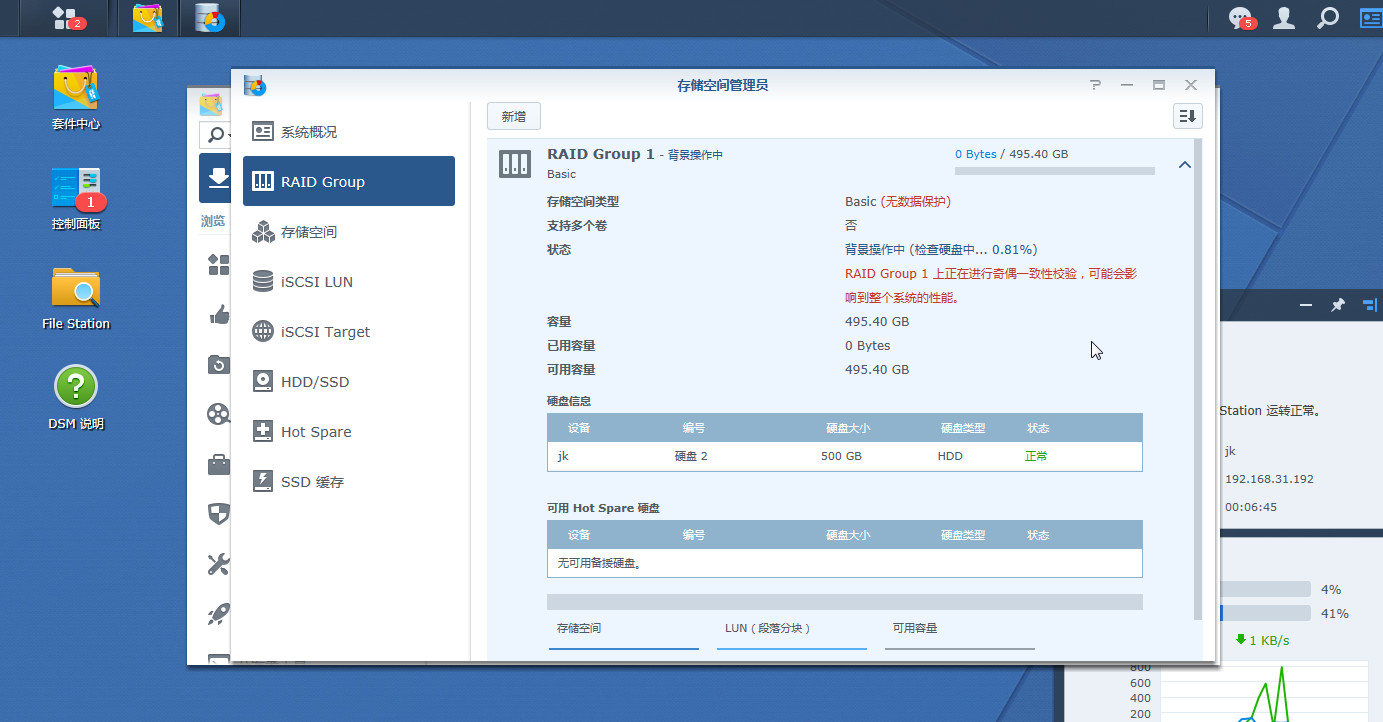Viewport: 1383px width, 722px height.
Task: Click uptime value 00:06:45
Action: tap(1251, 507)
